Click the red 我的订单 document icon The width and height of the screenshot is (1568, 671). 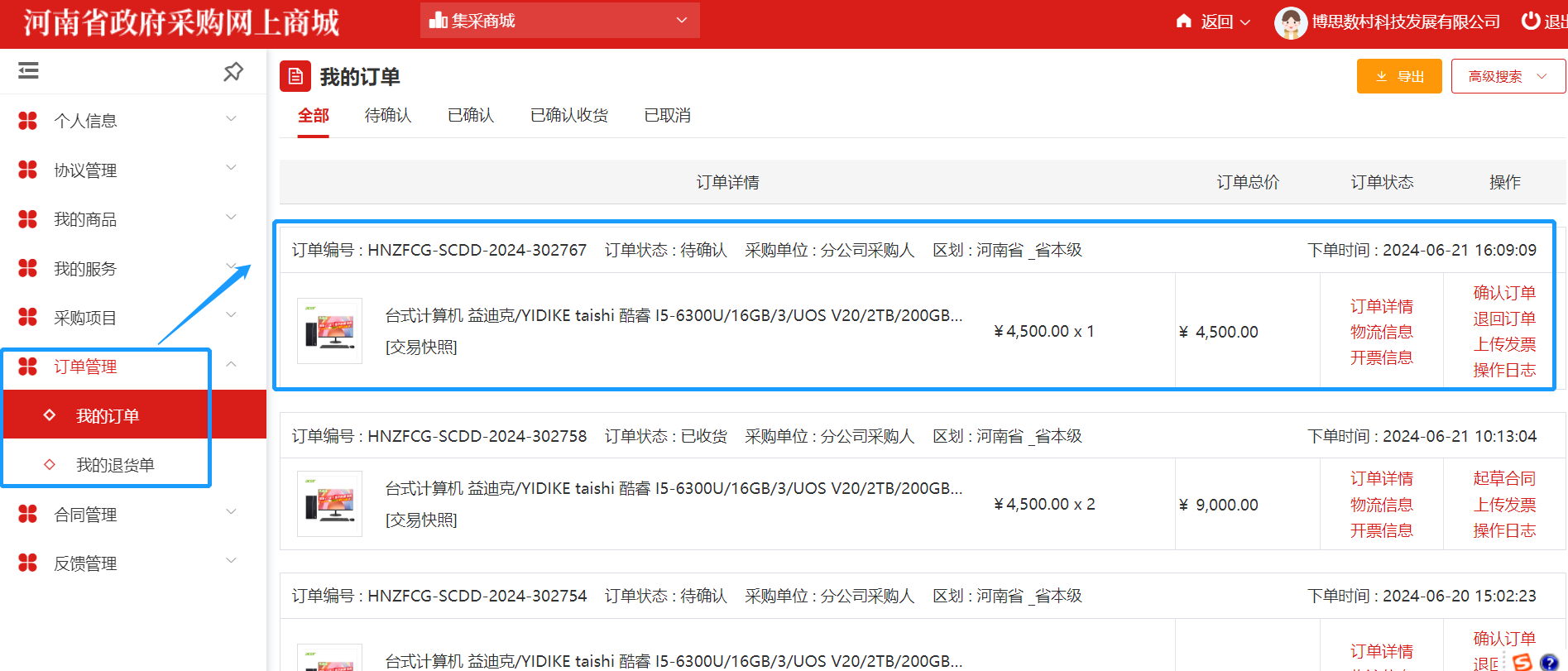click(295, 76)
